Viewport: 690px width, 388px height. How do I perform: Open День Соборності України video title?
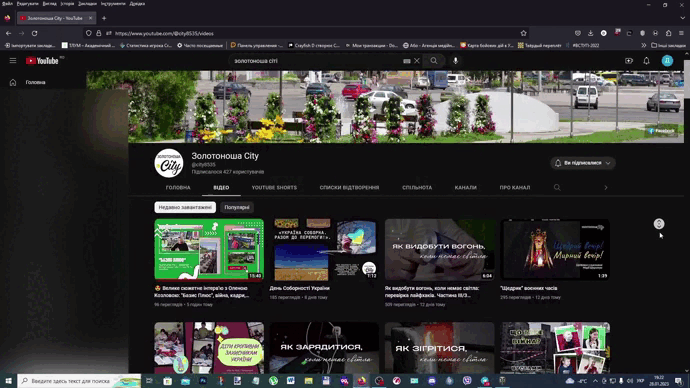click(x=300, y=289)
